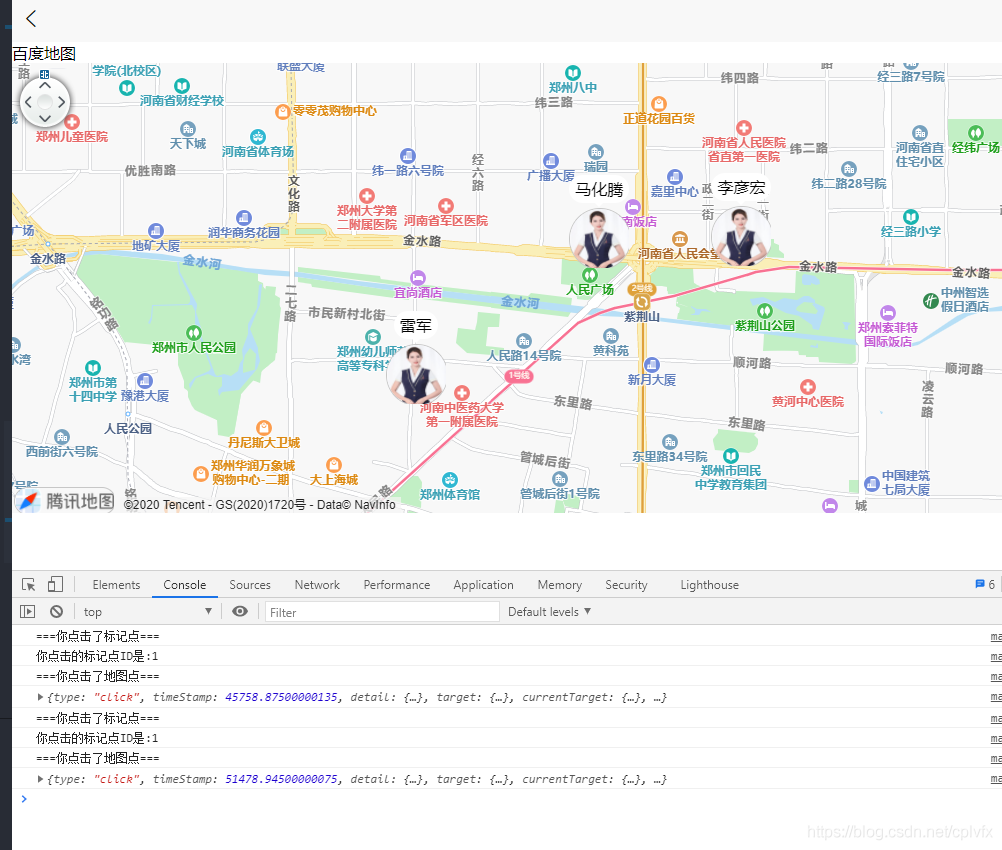
Task: Open the Sources tab
Action: [x=250, y=585]
